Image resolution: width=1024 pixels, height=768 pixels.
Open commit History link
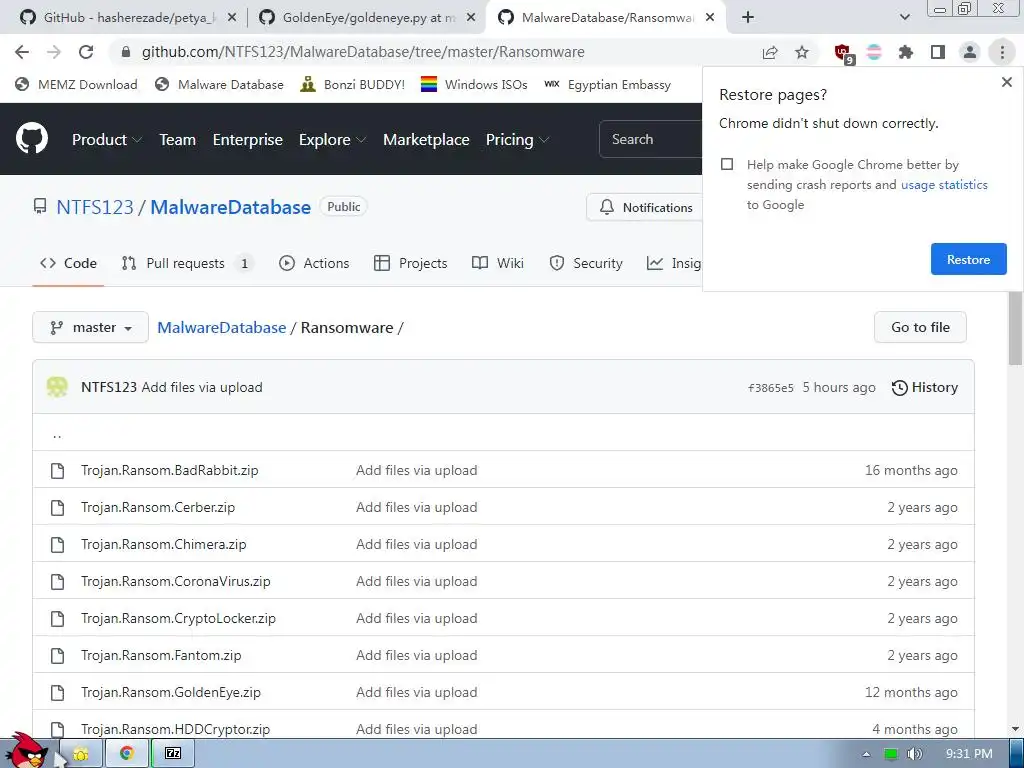coord(925,387)
